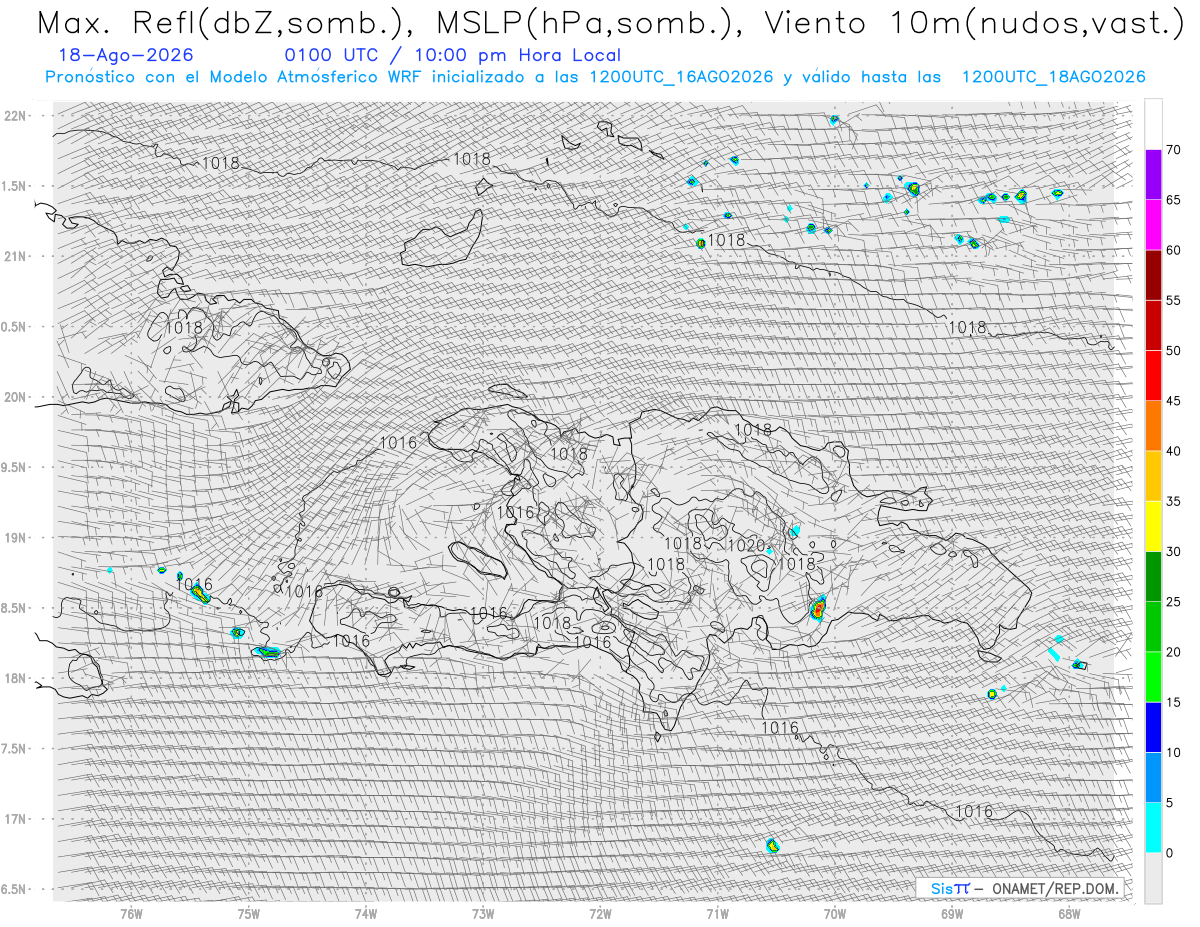Click the '15' value on the color scale
This screenshot has height=927, width=1200.
click(x=1173, y=702)
